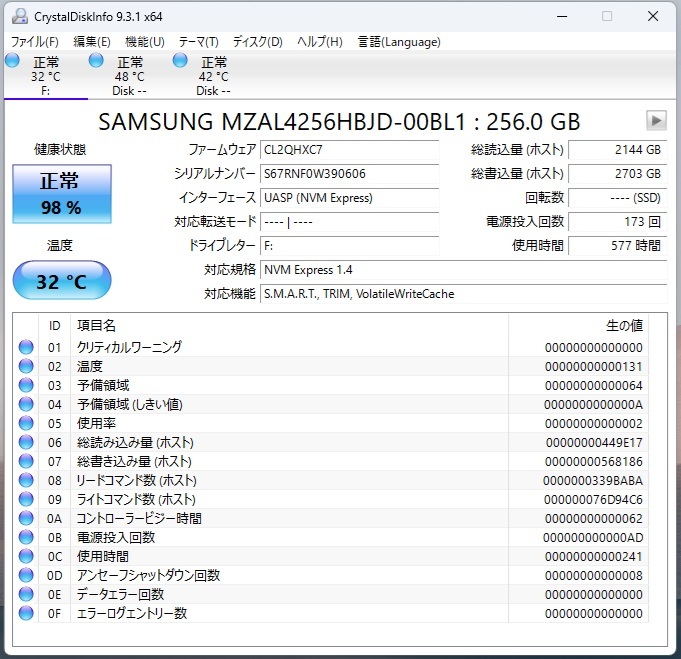Select the disk tab showing 42 °C
This screenshot has width=681, height=659.
pyautogui.click(x=213, y=76)
